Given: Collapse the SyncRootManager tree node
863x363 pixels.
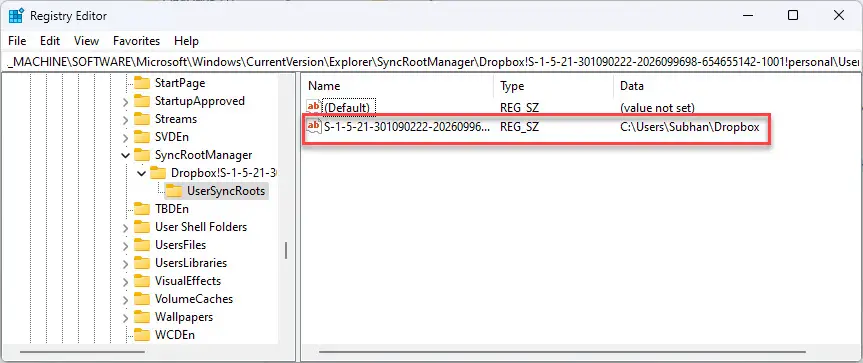Looking at the screenshot, I should tap(125, 156).
